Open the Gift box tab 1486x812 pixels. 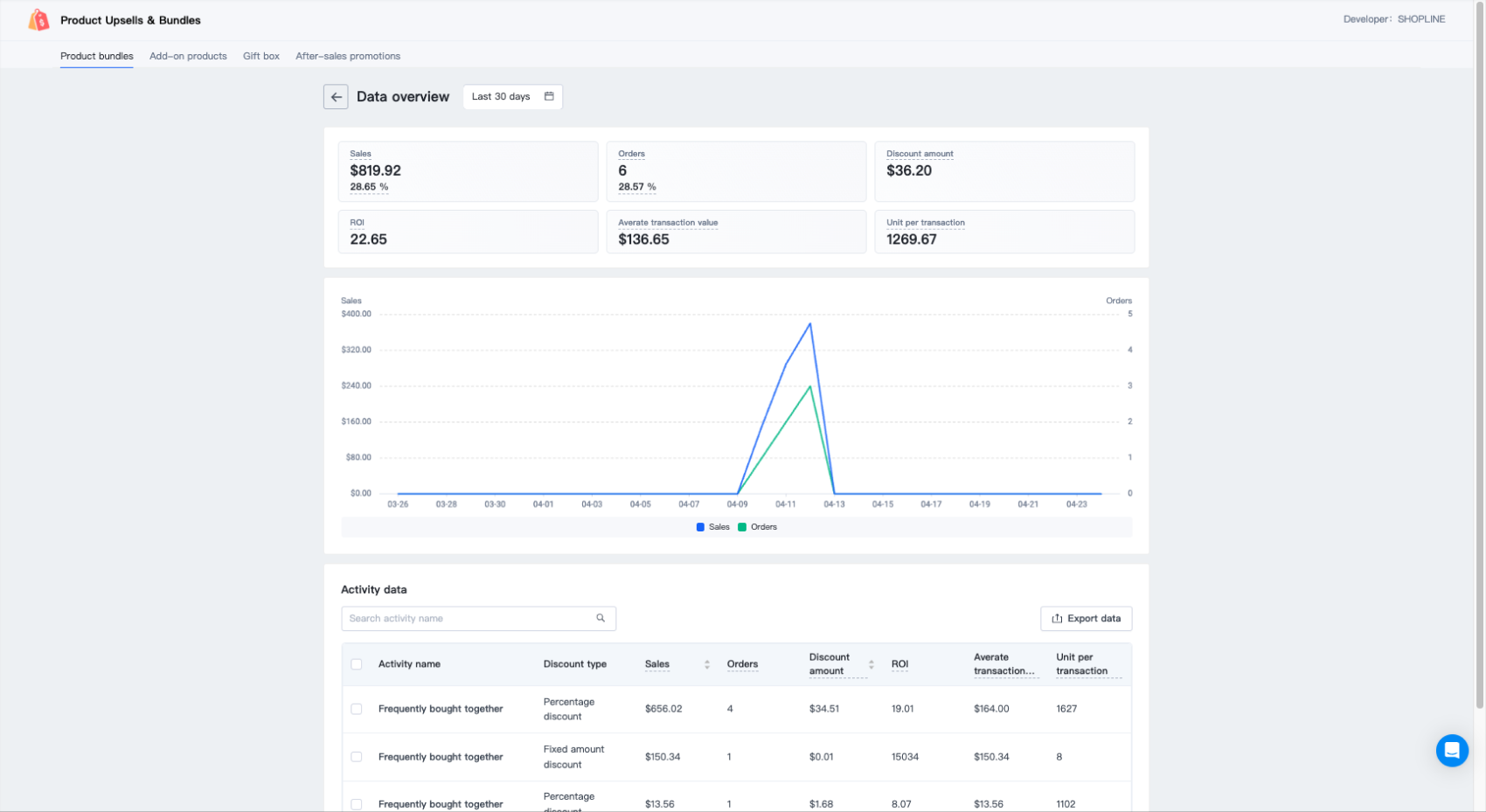point(261,56)
